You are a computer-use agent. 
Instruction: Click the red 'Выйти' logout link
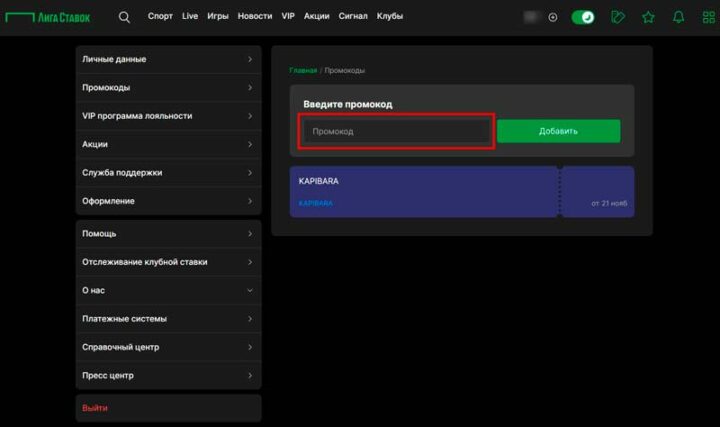click(95, 408)
